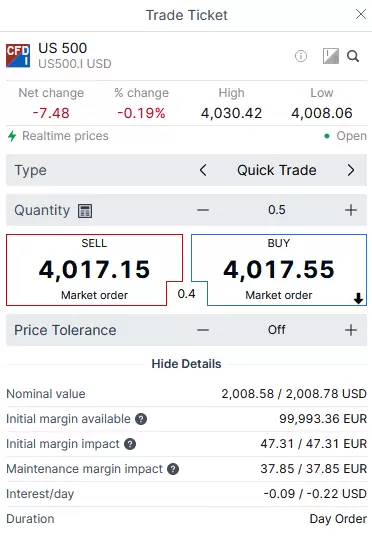
Task: Decrease quantity with minus button
Action: click(x=203, y=210)
